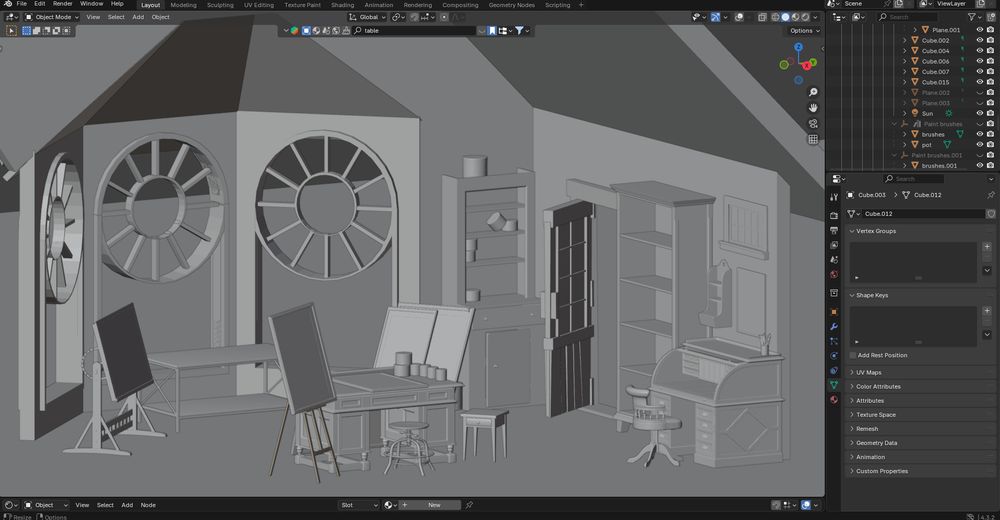Show hidden Plane.002 in viewport
This screenshot has width=1000, height=520.
[980, 93]
